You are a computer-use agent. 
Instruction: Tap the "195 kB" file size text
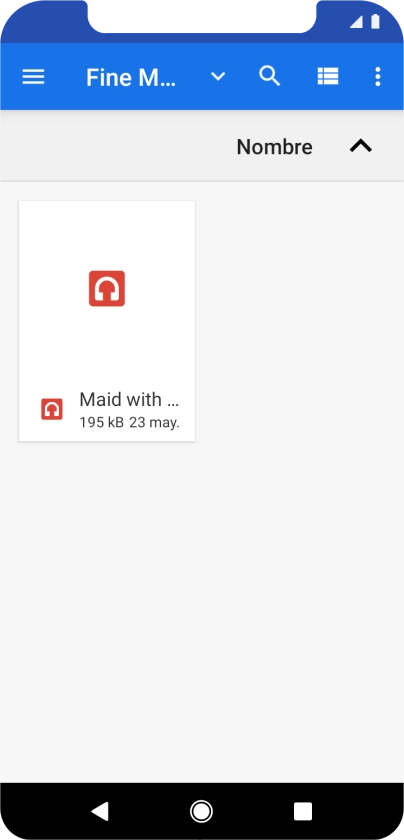click(x=101, y=423)
